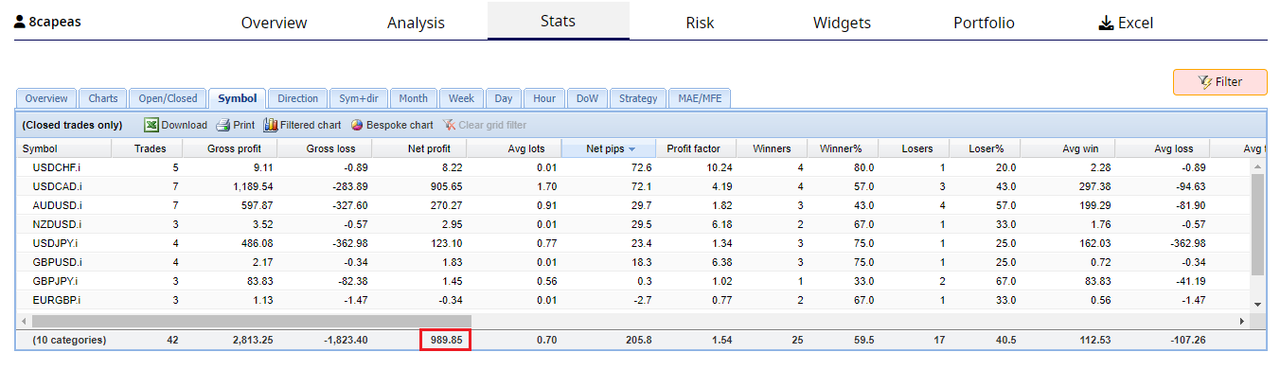Click the Download spreadsheet icon in toolbar

(151, 125)
